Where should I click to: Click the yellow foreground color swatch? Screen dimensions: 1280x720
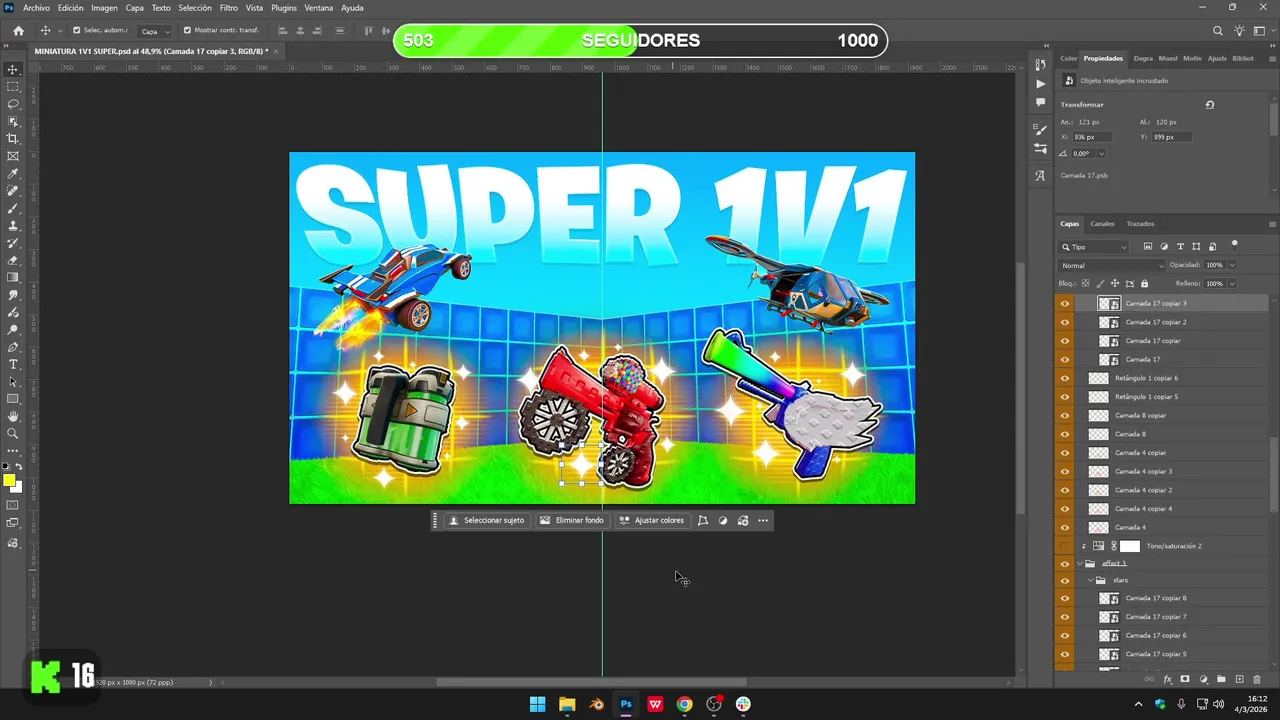[9, 481]
